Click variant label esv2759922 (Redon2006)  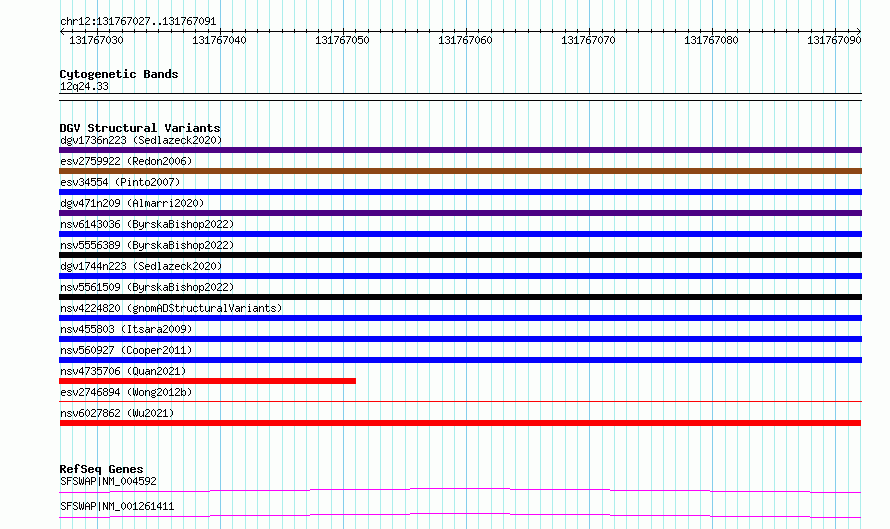click(x=126, y=161)
